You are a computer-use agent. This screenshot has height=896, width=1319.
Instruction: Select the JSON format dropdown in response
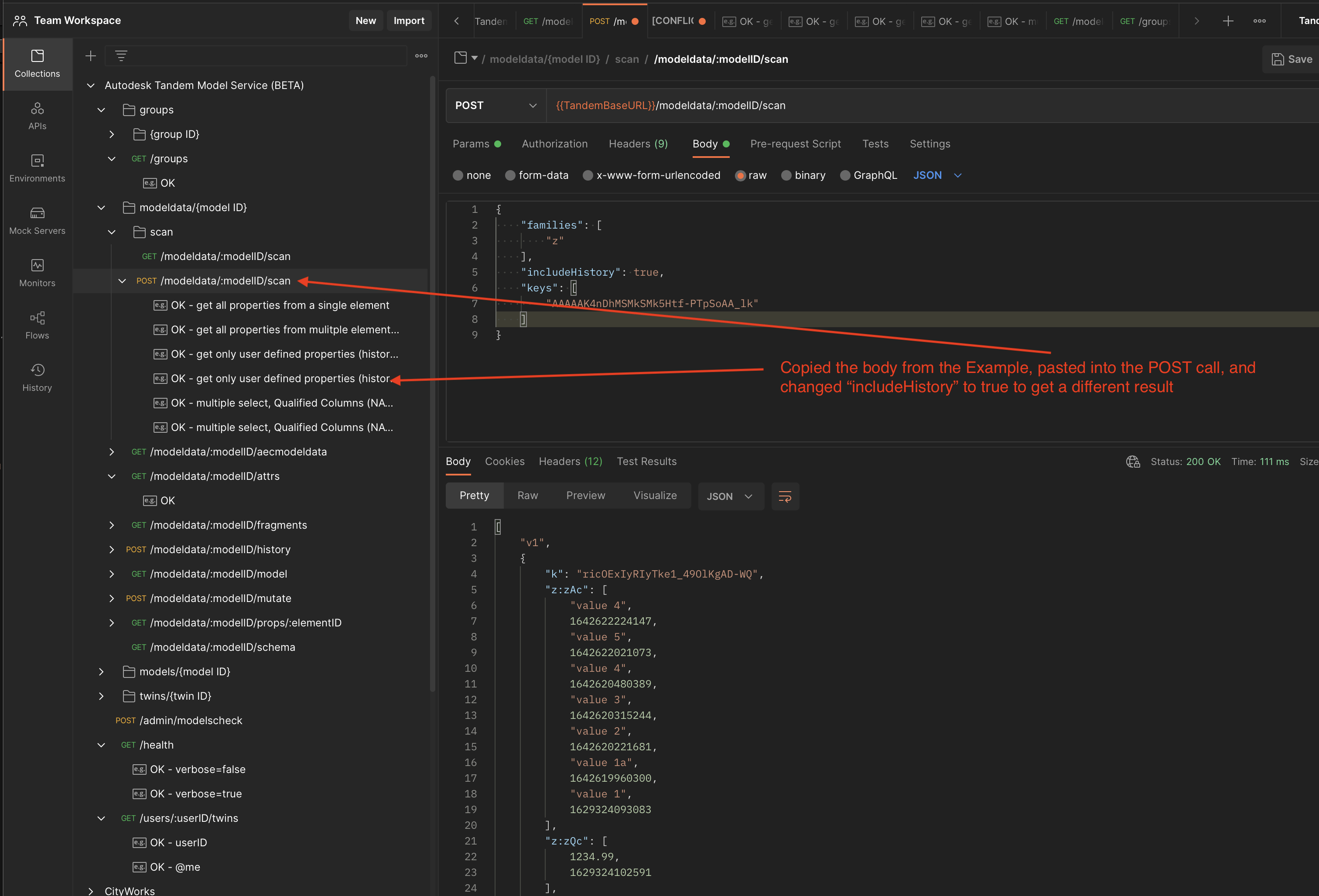pos(727,495)
